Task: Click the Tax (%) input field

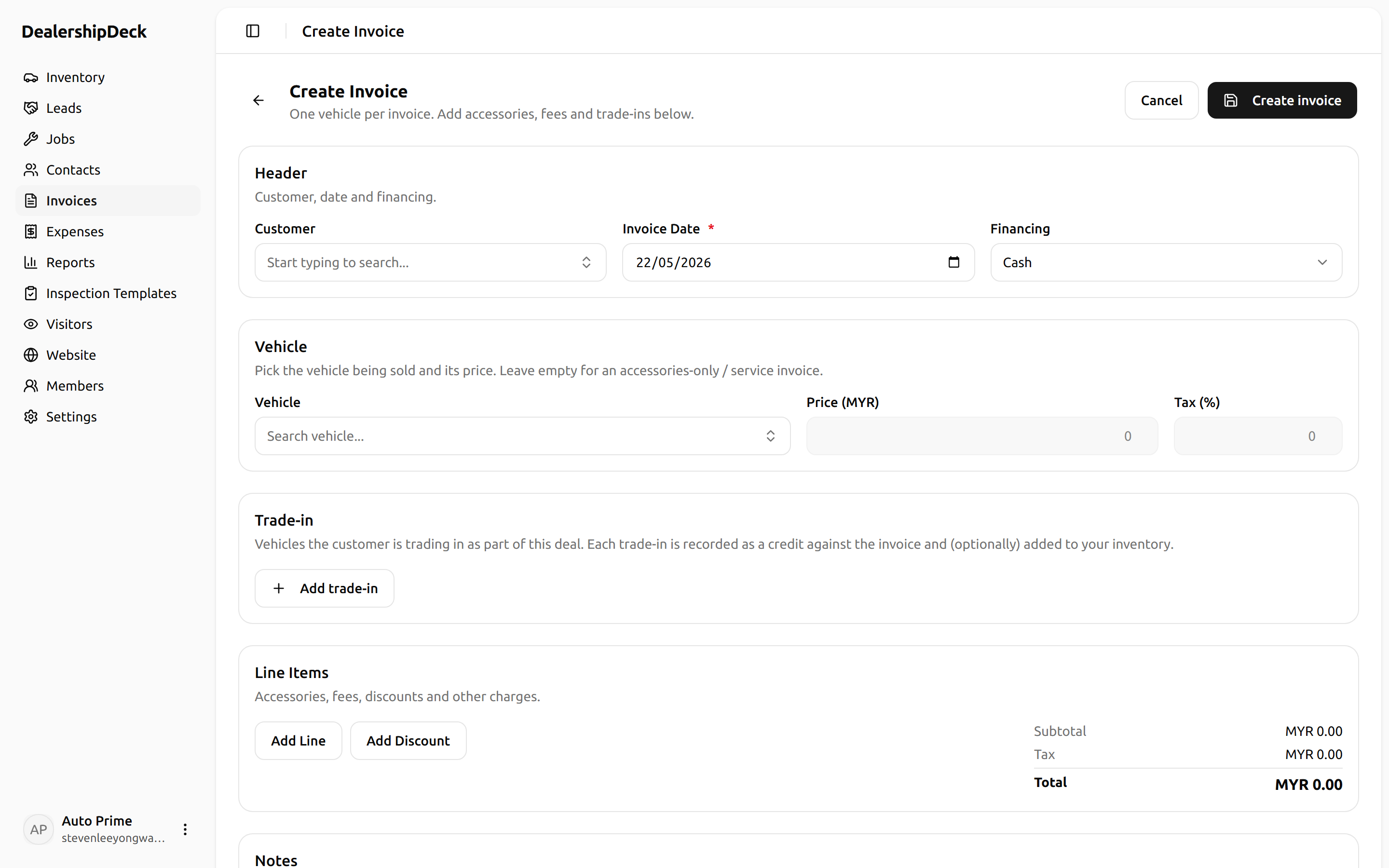Action: click(1258, 436)
